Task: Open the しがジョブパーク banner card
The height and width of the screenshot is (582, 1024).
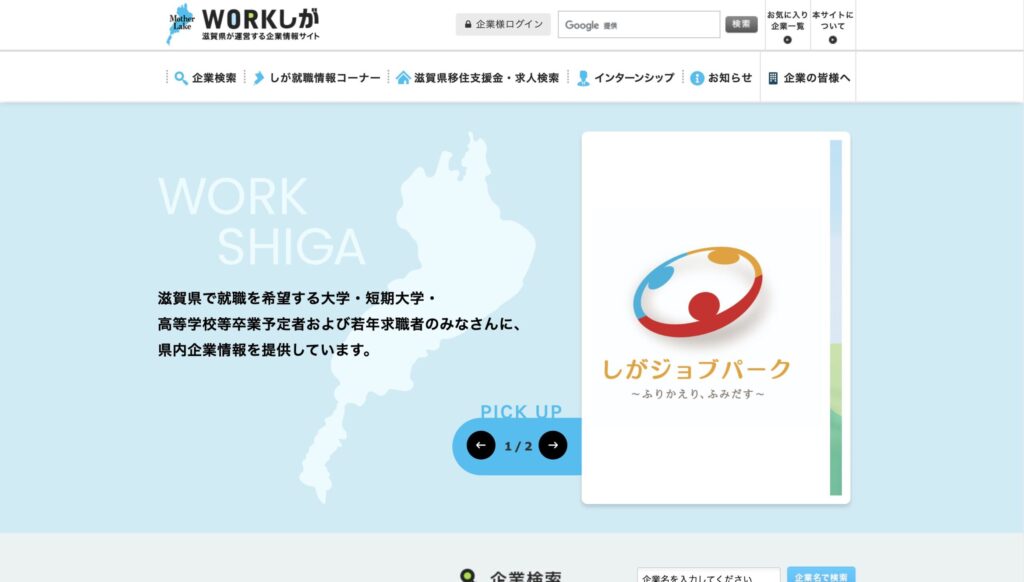Action: 715,317
